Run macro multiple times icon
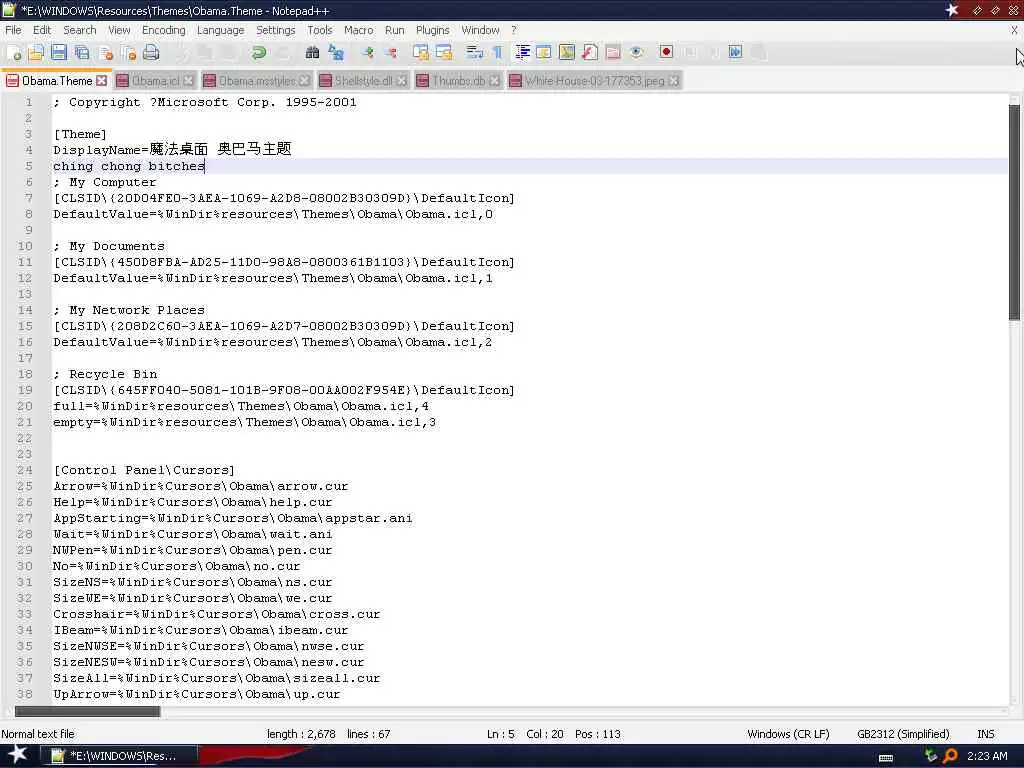 [735, 53]
